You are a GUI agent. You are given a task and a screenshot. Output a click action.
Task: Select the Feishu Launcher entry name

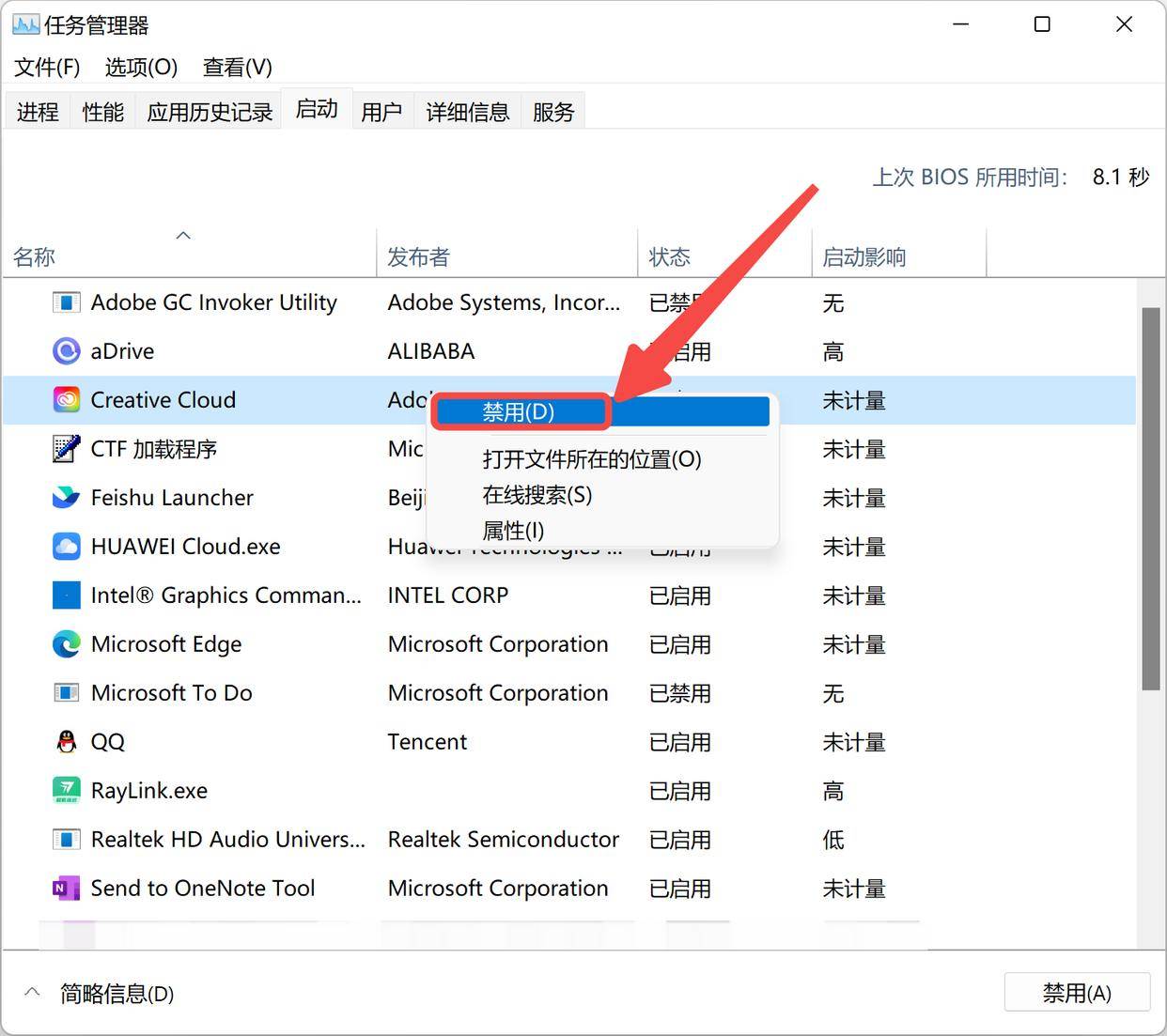(172, 498)
